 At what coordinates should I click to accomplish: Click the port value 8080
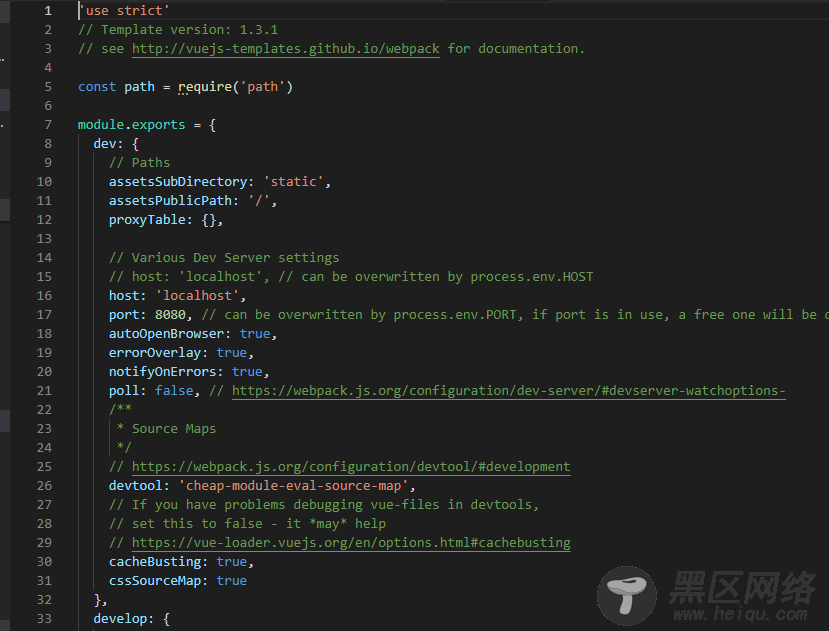click(170, 315)
